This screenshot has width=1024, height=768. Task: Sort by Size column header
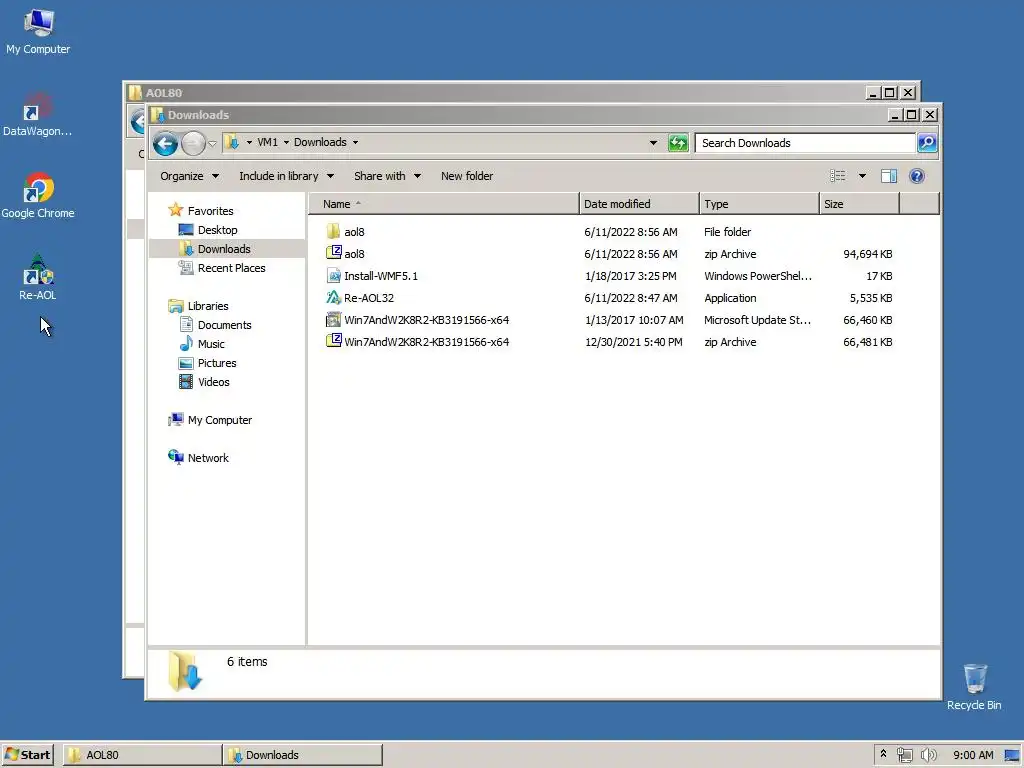coord(859,204)
